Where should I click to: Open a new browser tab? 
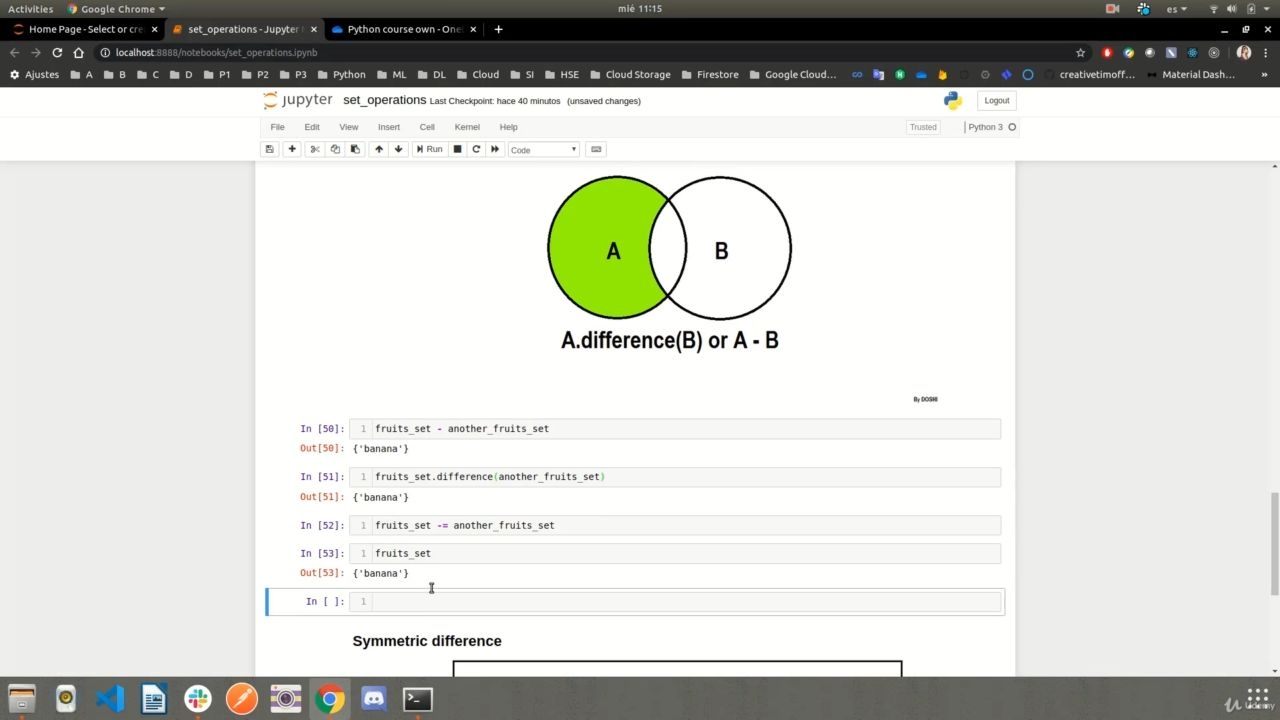498,29
